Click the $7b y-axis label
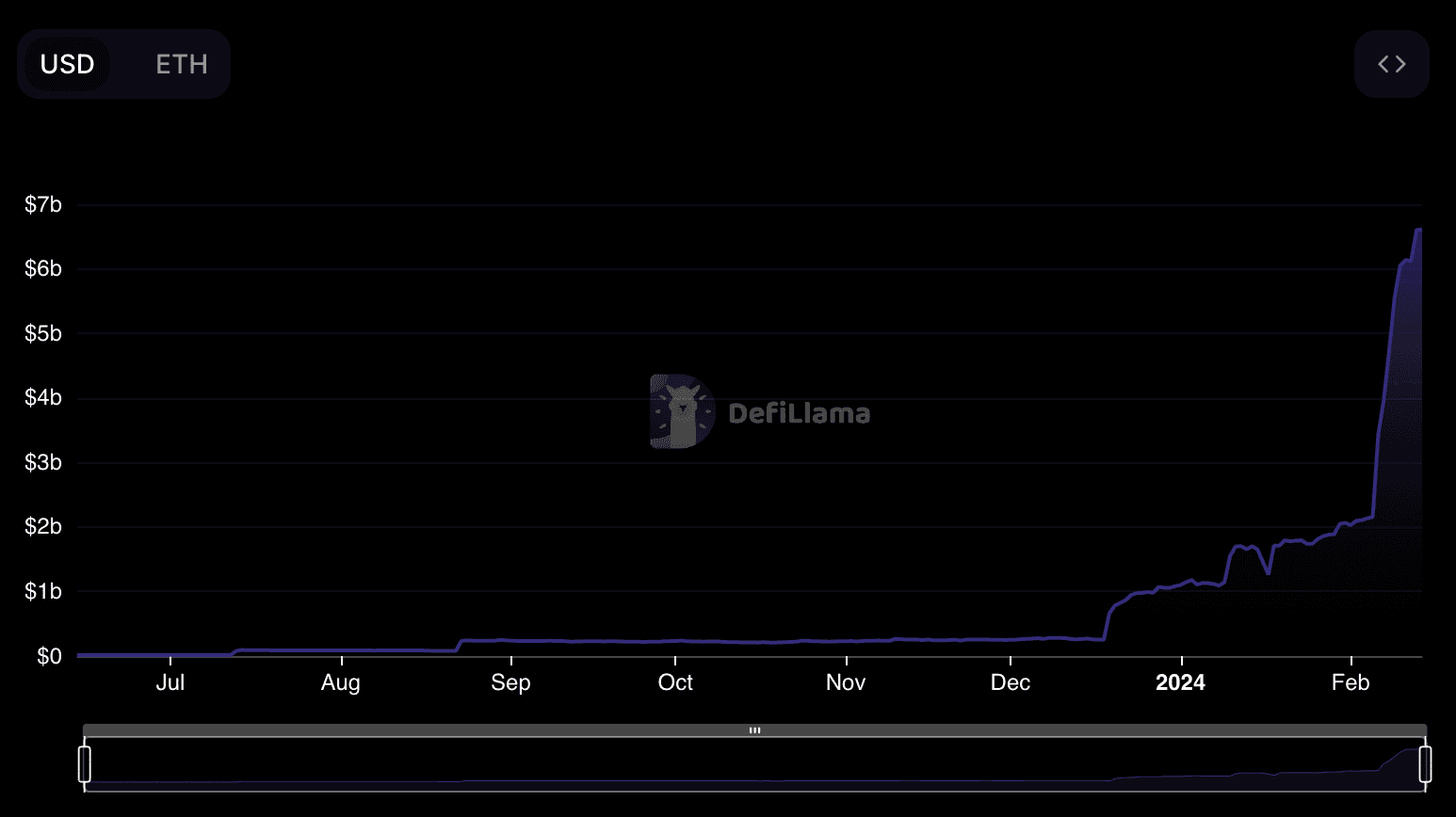 (x=43, y=204)
